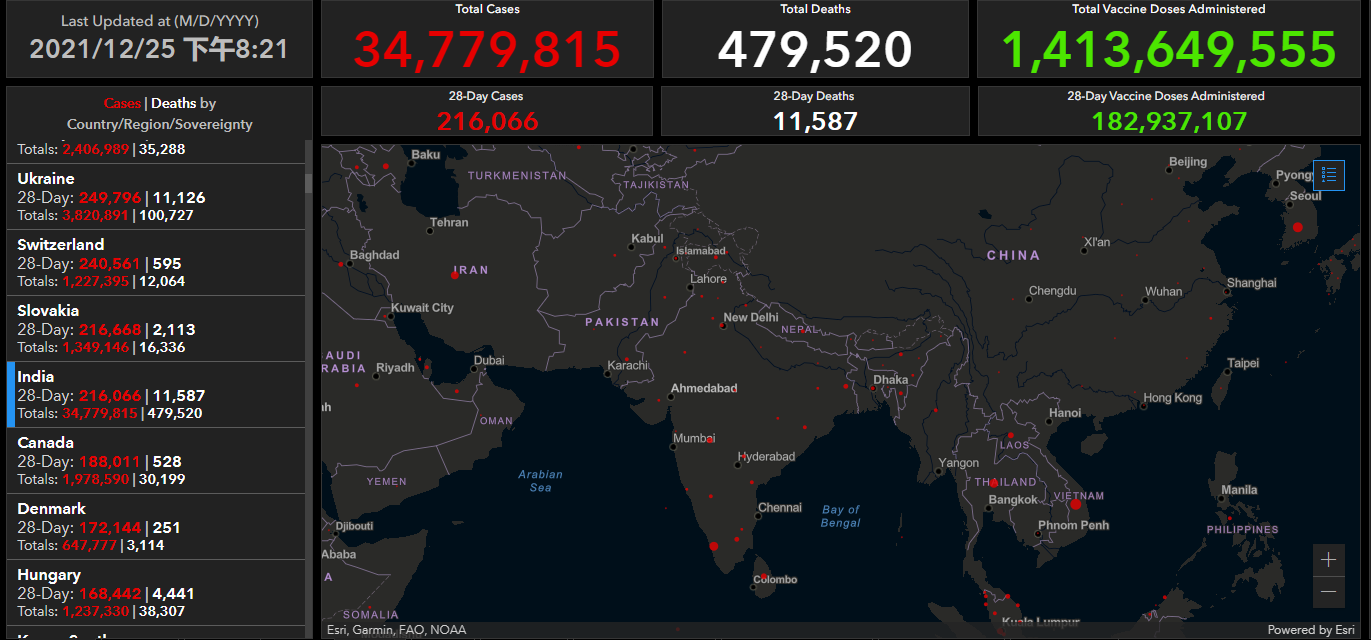Switch list to Cases sorting
Screen dimensions: 1371x640
(x=123, y=103)
